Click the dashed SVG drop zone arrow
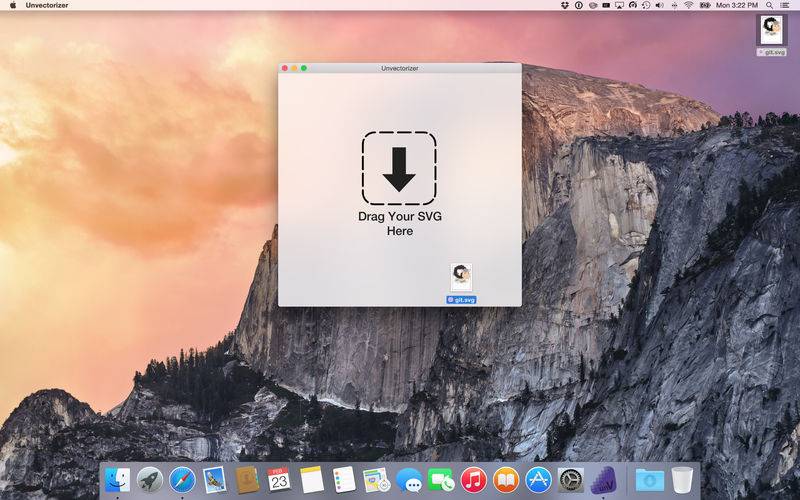Image resolution: width=800 pixels, height=500 pixels. tap(399, 168)
